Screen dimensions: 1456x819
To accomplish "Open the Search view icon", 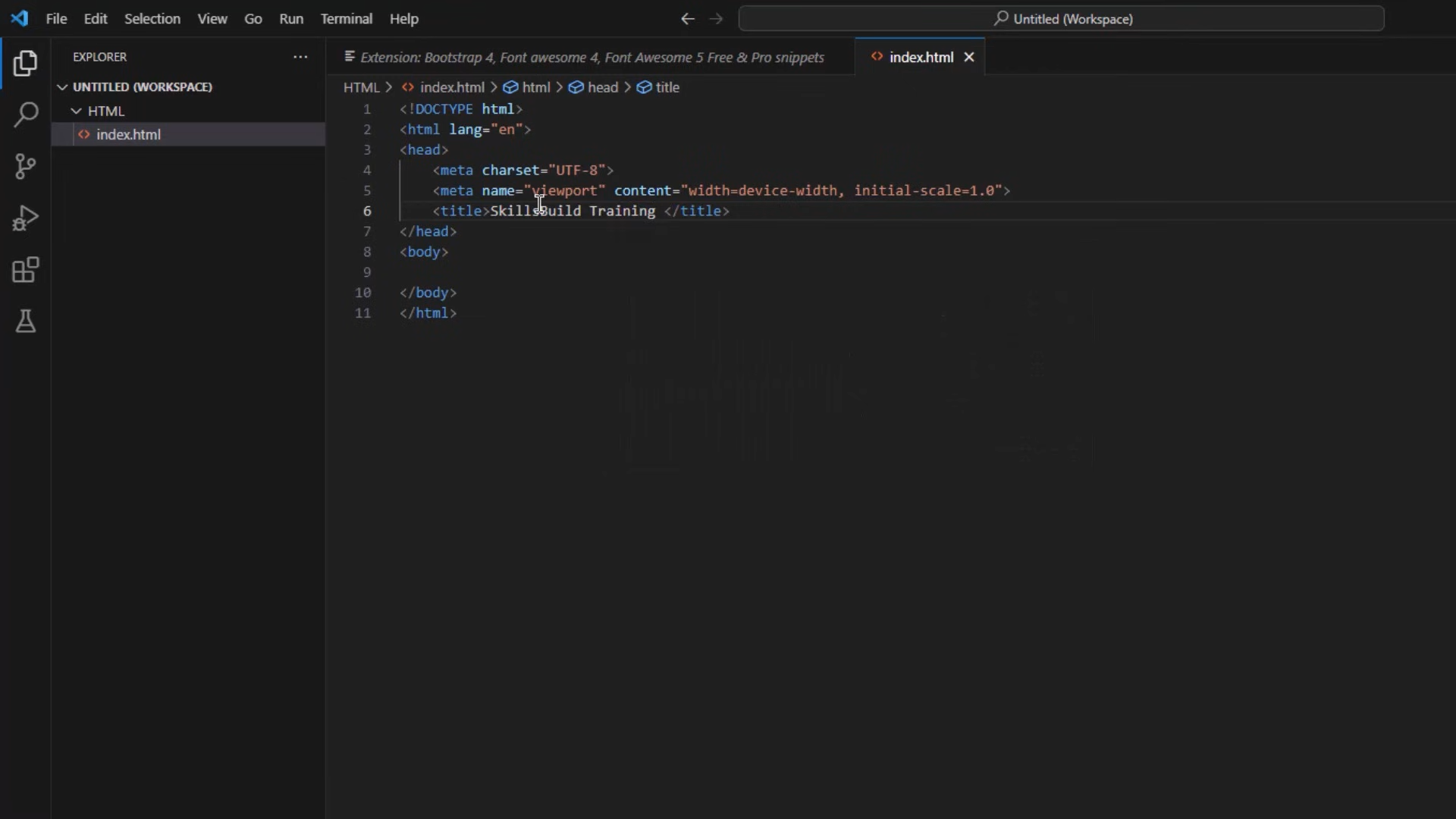I will (x=25, y=115).
